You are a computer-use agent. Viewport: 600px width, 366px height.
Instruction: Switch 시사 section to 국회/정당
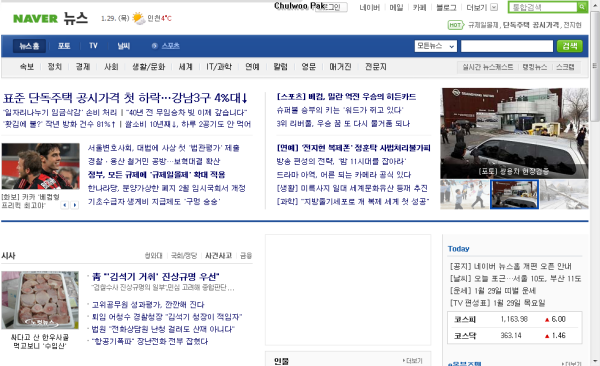184,255
